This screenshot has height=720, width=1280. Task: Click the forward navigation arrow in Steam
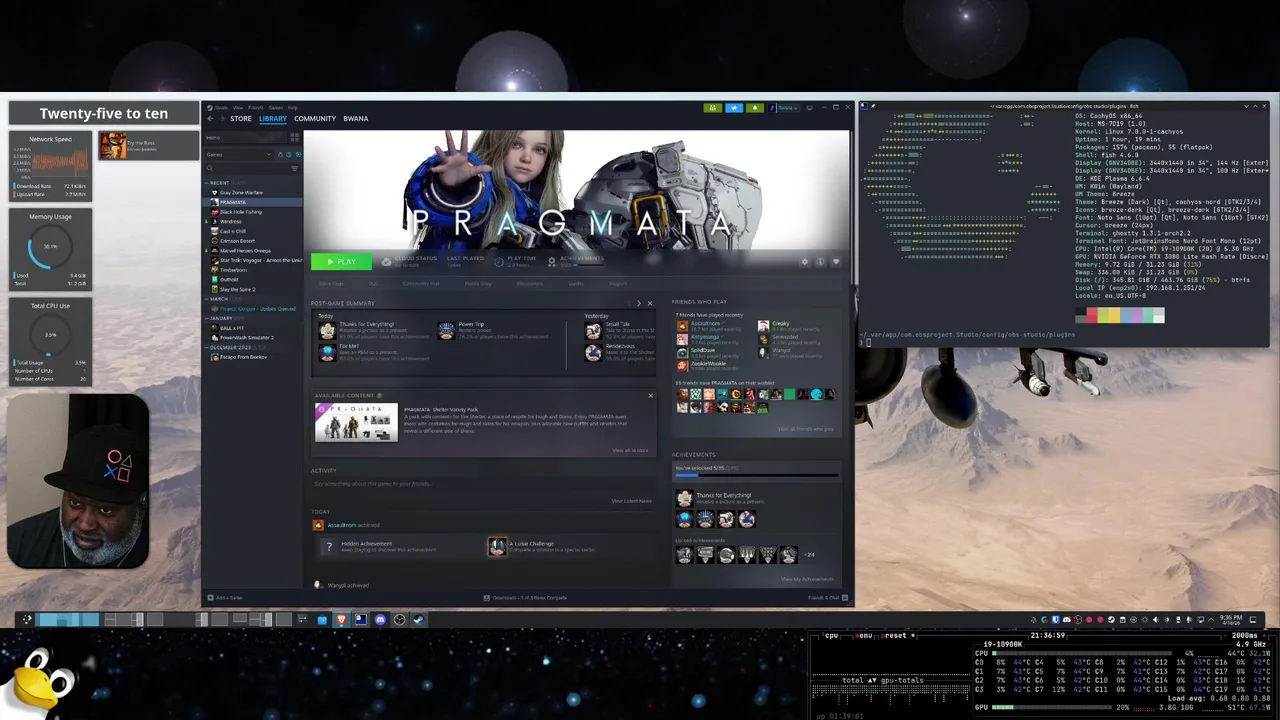pos(222,119)
